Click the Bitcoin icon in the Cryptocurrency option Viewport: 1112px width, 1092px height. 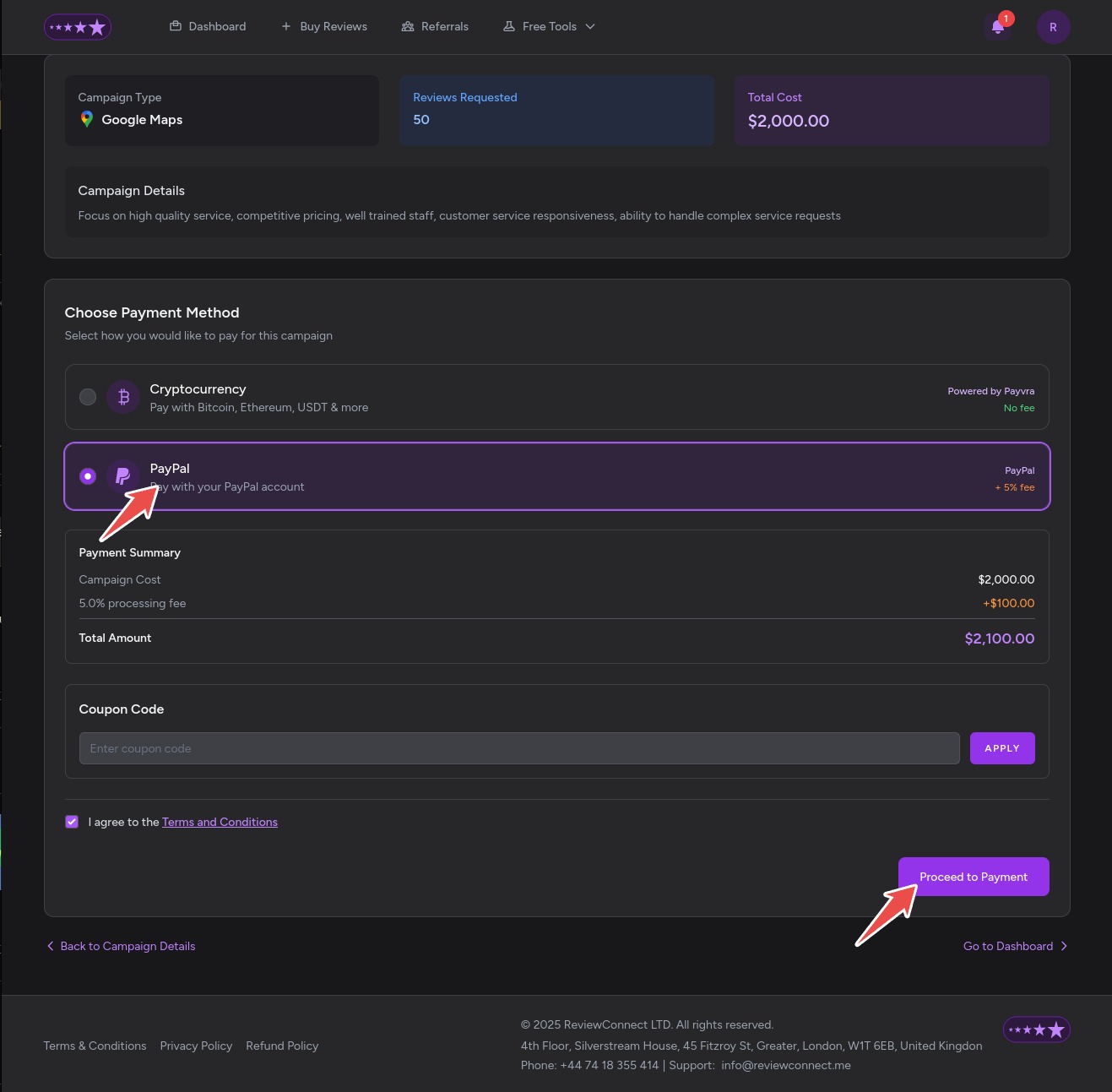(x=123, y=397)
